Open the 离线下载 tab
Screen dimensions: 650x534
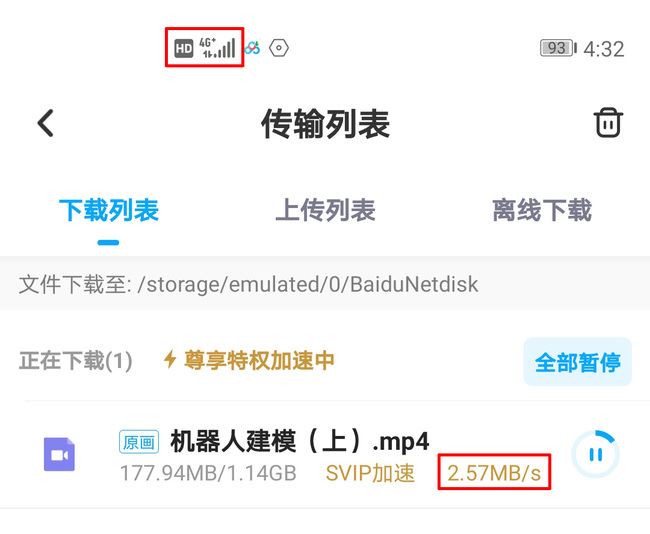click(542, 210)
